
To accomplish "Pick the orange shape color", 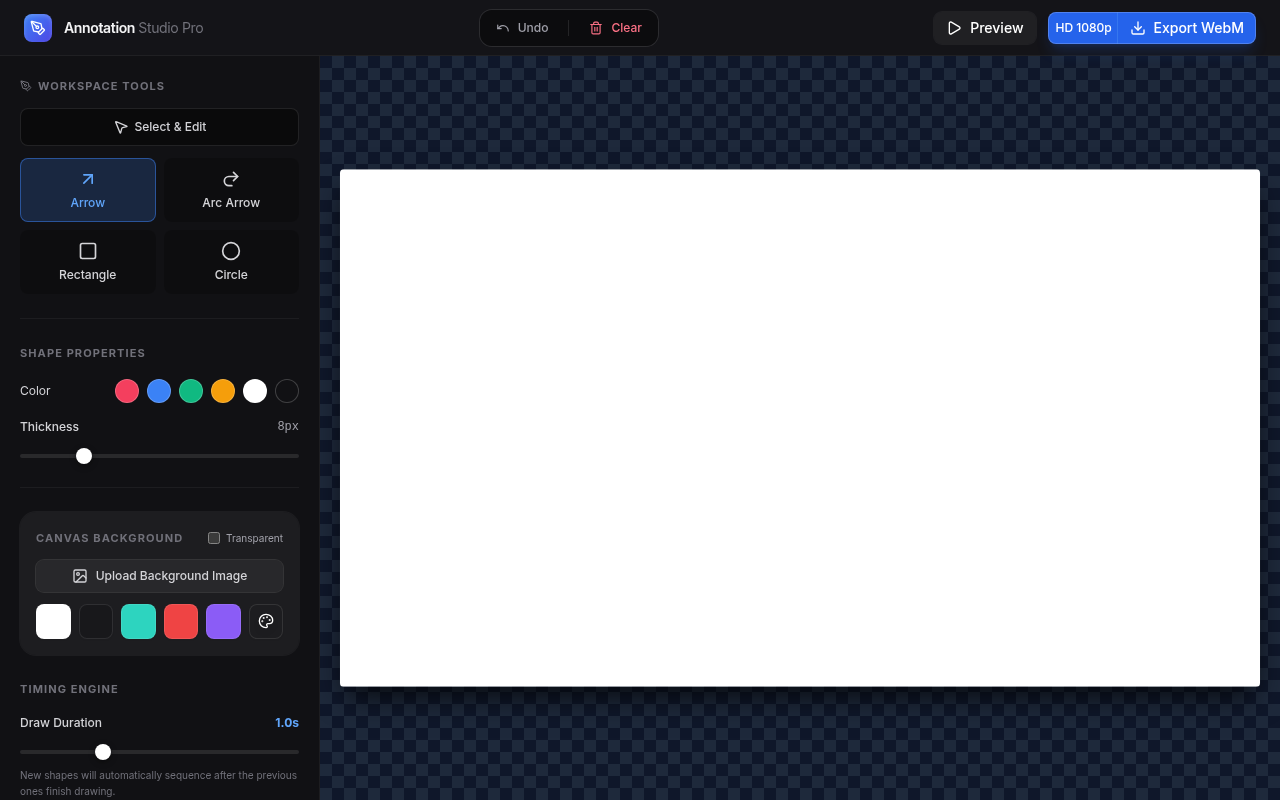I will pyautogui.click(x=223, y=391).
